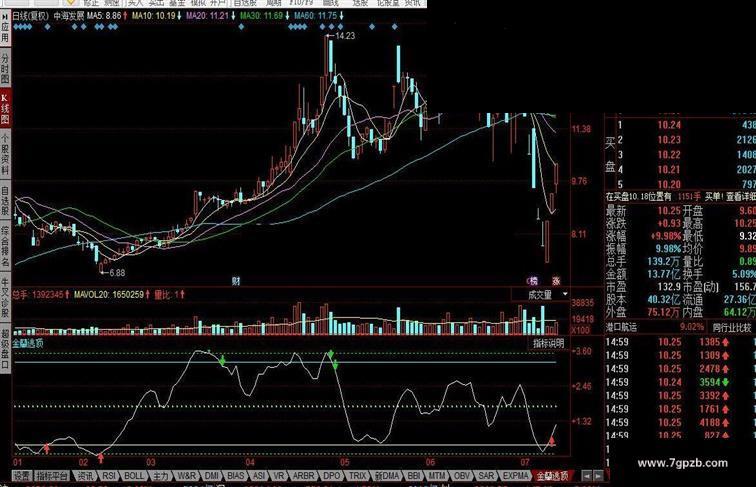
Task: Click the MA20: 11.21 indicator value
Action: pos(207,15)
